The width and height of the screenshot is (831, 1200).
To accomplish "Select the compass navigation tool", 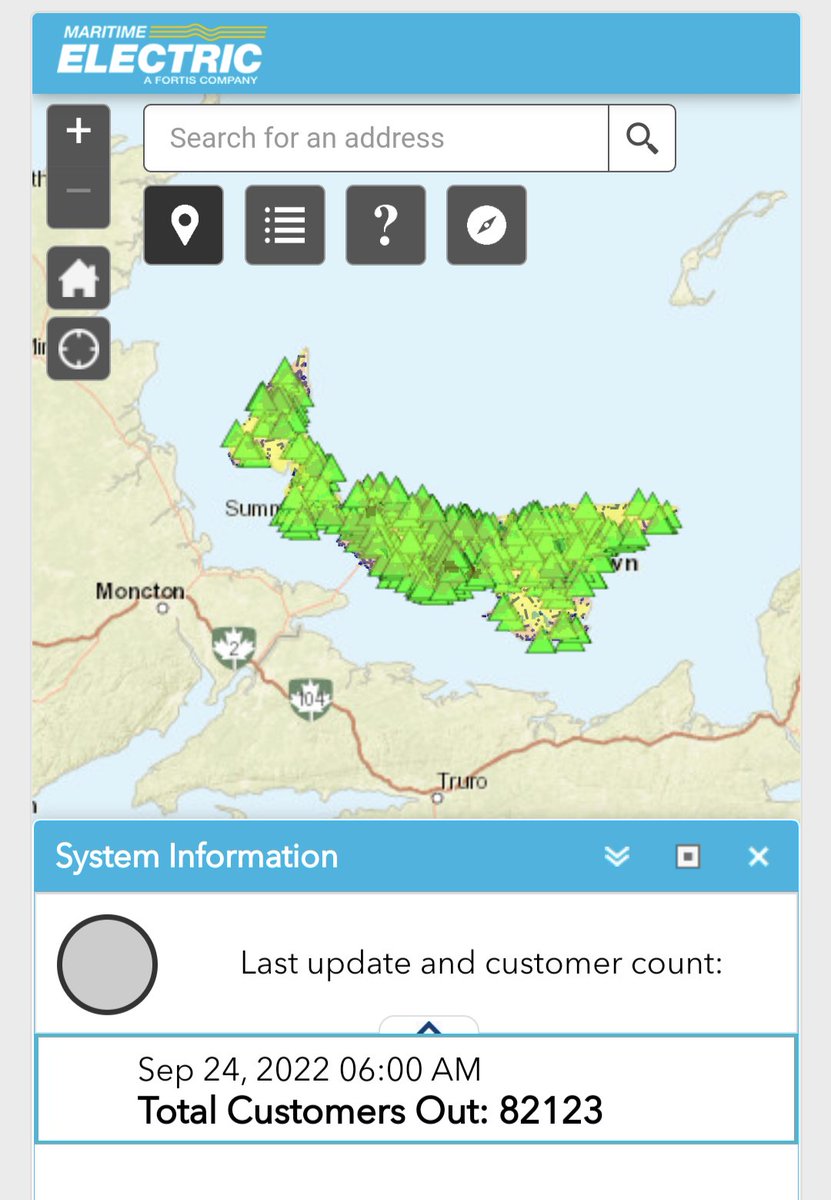I will [486, 225].
